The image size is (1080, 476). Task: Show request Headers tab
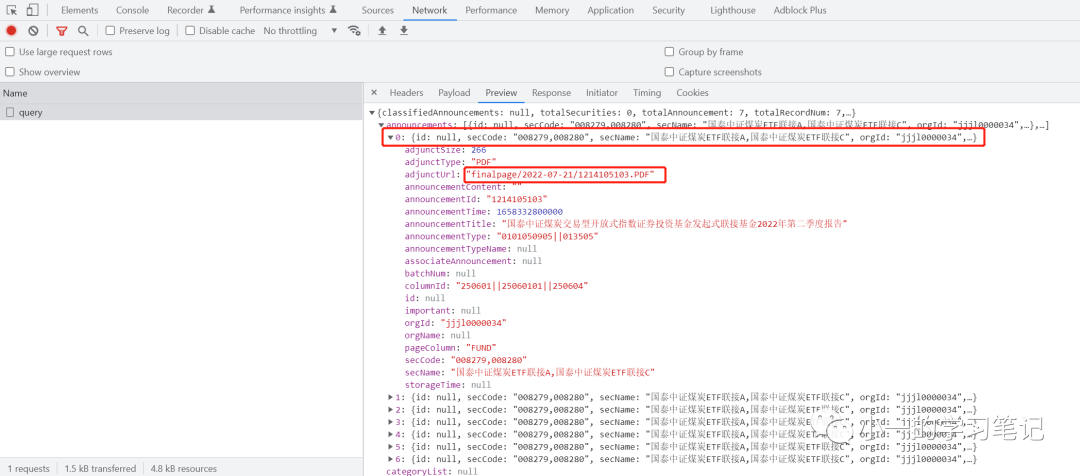pyautogui.click(x=406, y=92)
